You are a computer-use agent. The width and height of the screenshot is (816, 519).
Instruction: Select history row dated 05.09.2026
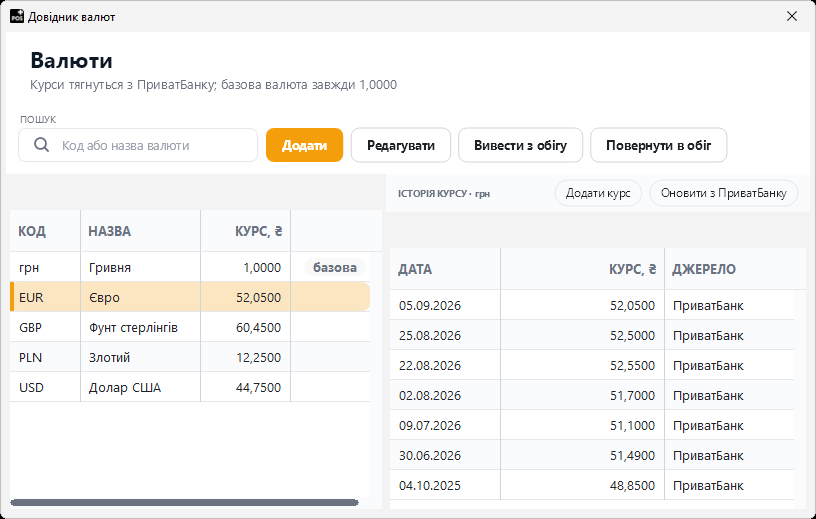592,306
